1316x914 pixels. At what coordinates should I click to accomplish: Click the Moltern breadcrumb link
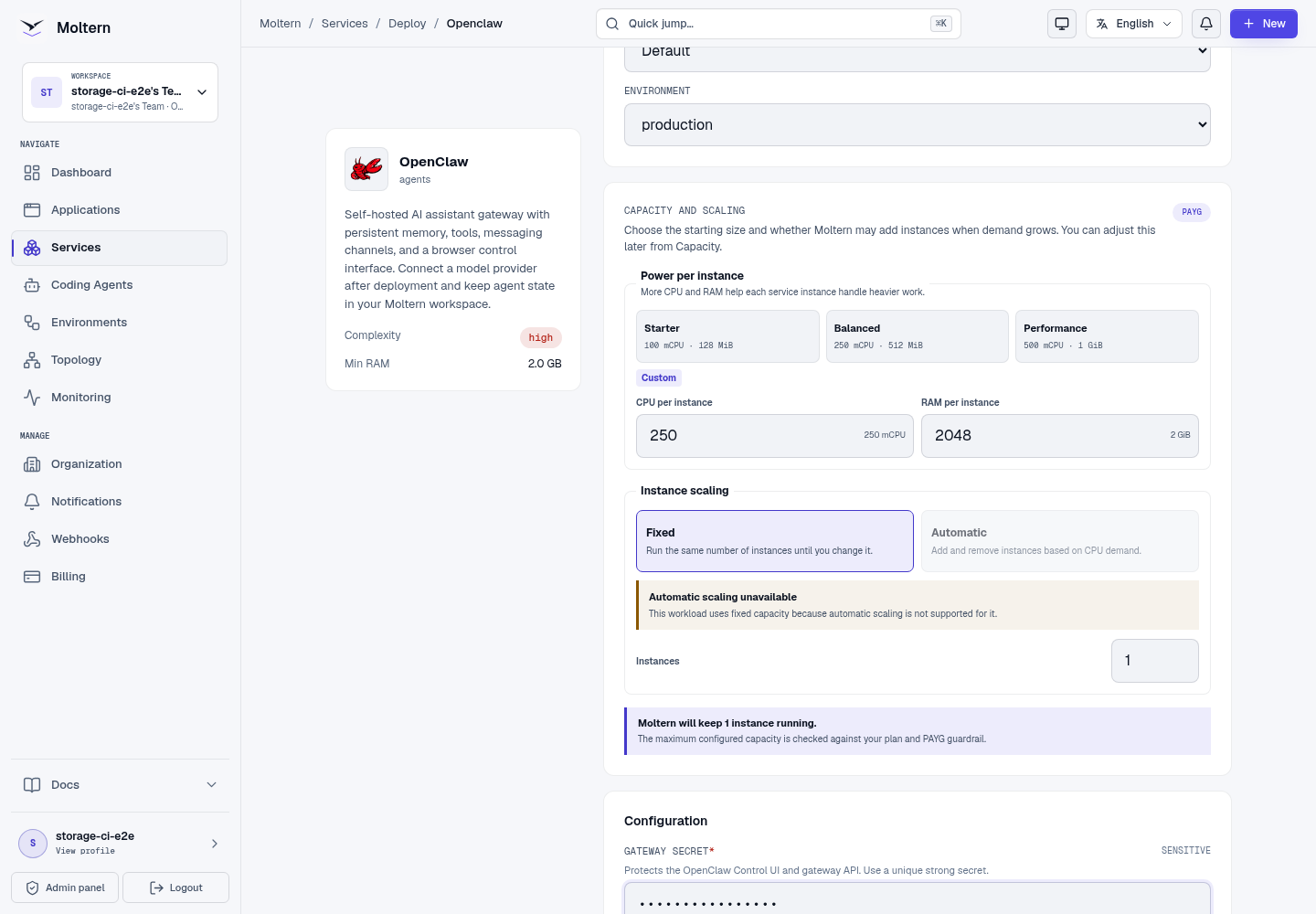click(x=281, y=24)
